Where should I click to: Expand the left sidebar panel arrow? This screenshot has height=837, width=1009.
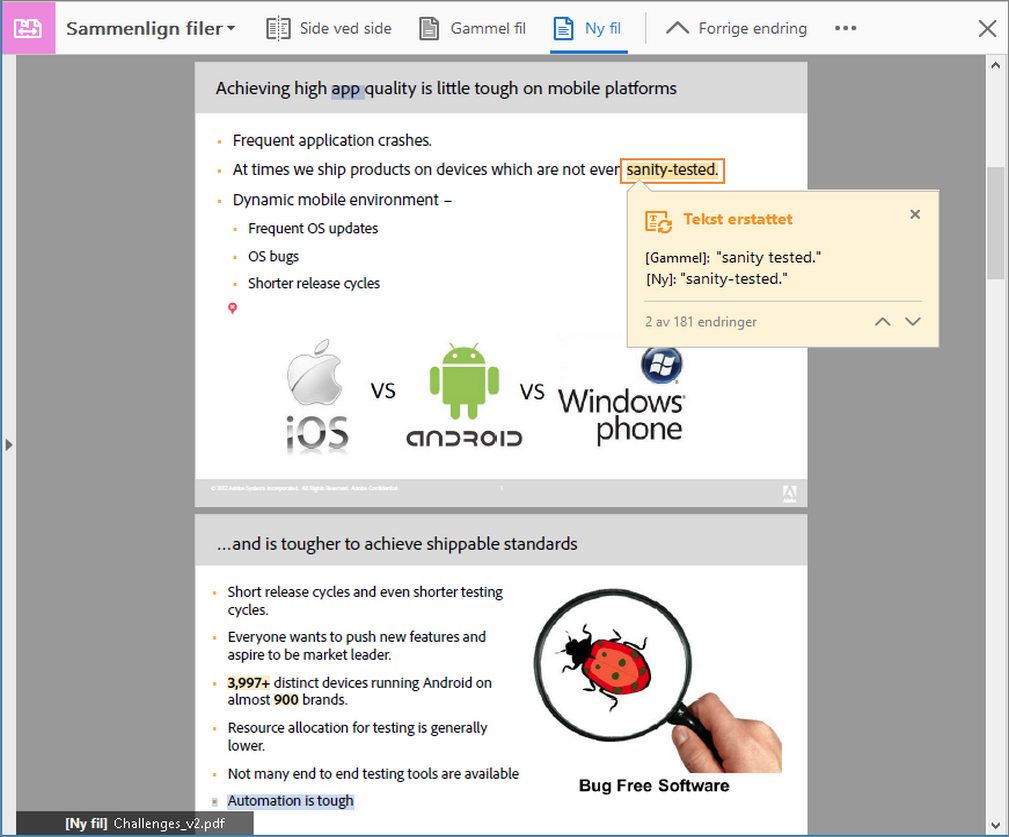(x=9, y=444)
